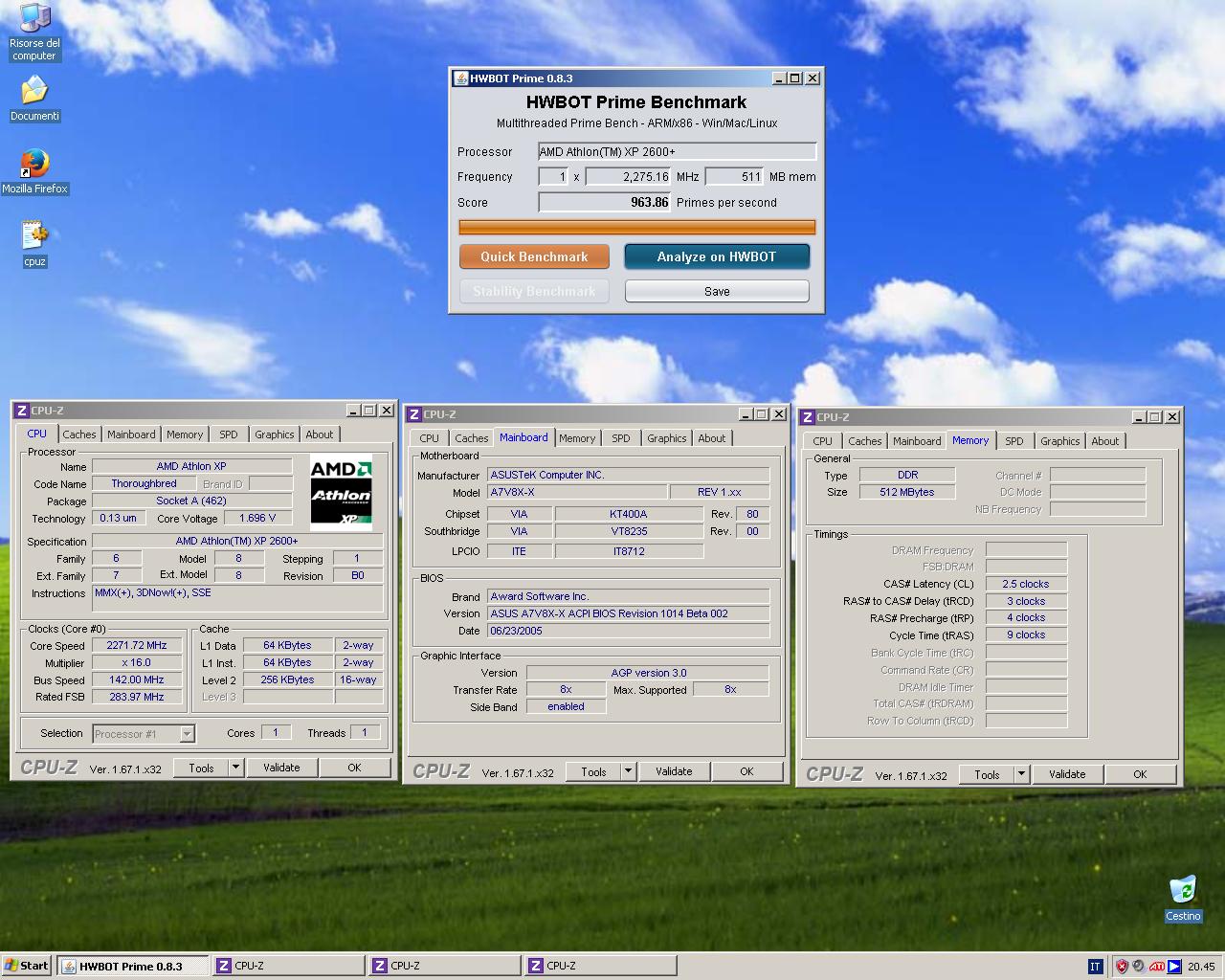Click the Score field showing 963.86

(x=605, y=202)
